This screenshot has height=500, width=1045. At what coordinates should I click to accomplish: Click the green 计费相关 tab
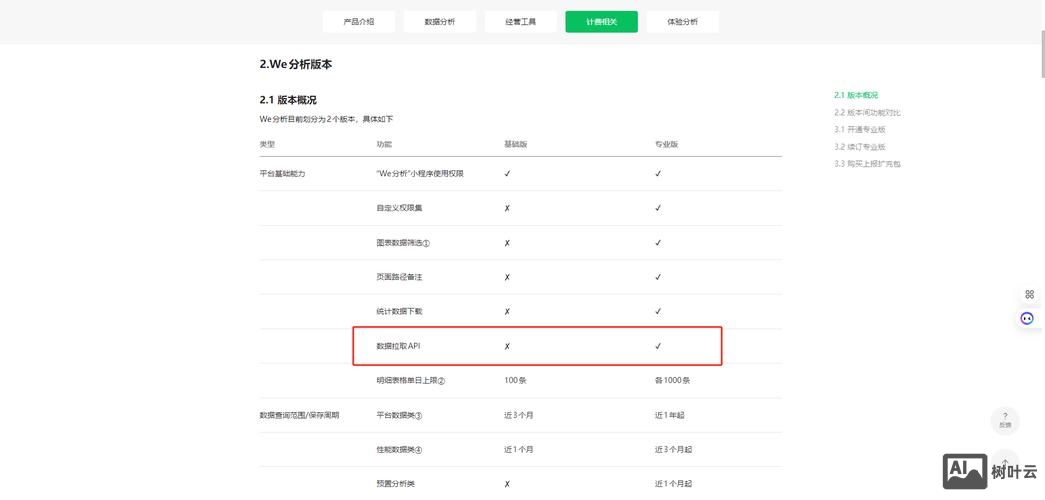pos(602,21)
